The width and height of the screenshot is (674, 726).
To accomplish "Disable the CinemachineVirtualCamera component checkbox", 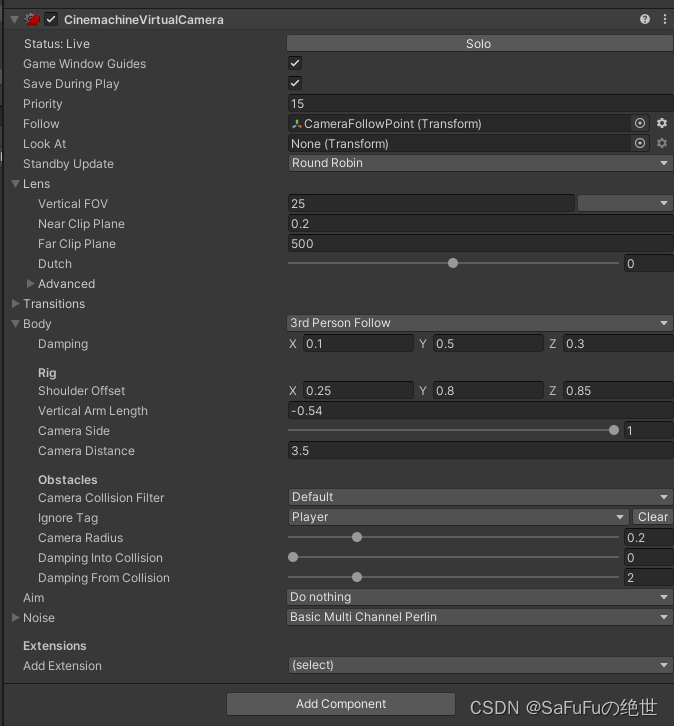I will click(51, 19).
